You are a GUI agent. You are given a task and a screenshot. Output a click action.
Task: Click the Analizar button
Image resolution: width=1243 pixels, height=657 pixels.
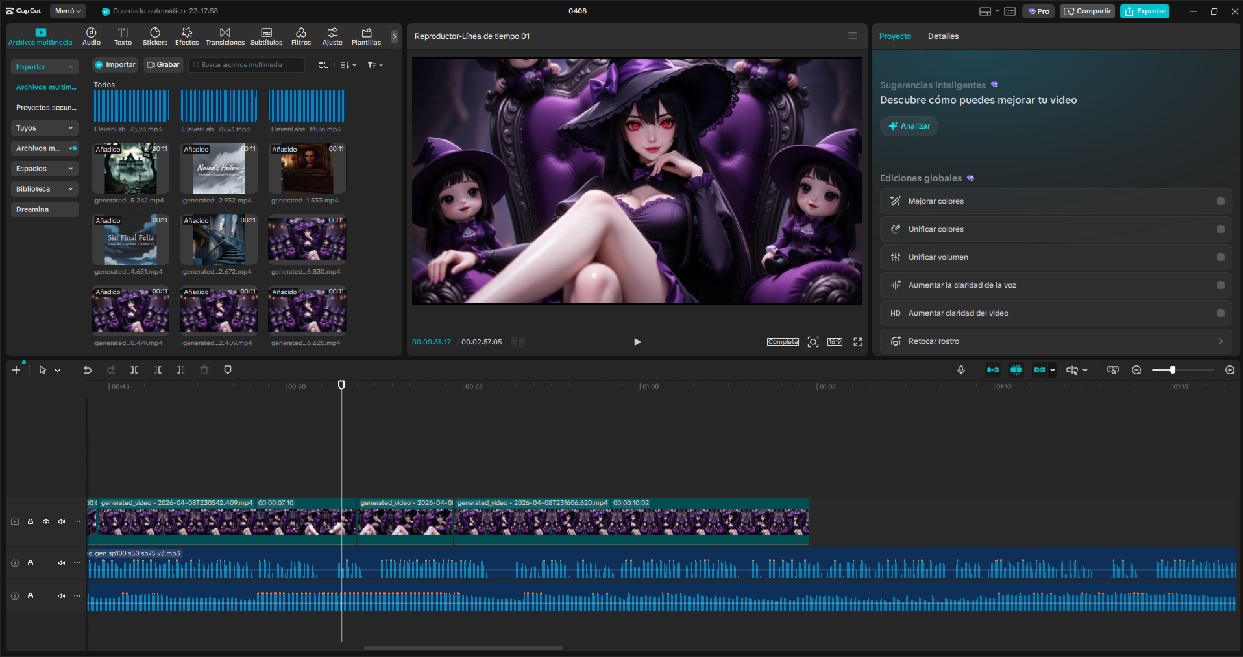click(x=909, y=126)
